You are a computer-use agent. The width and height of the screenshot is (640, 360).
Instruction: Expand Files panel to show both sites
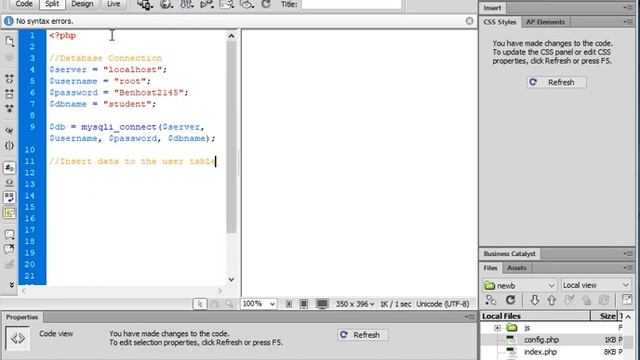click(627, 300)
